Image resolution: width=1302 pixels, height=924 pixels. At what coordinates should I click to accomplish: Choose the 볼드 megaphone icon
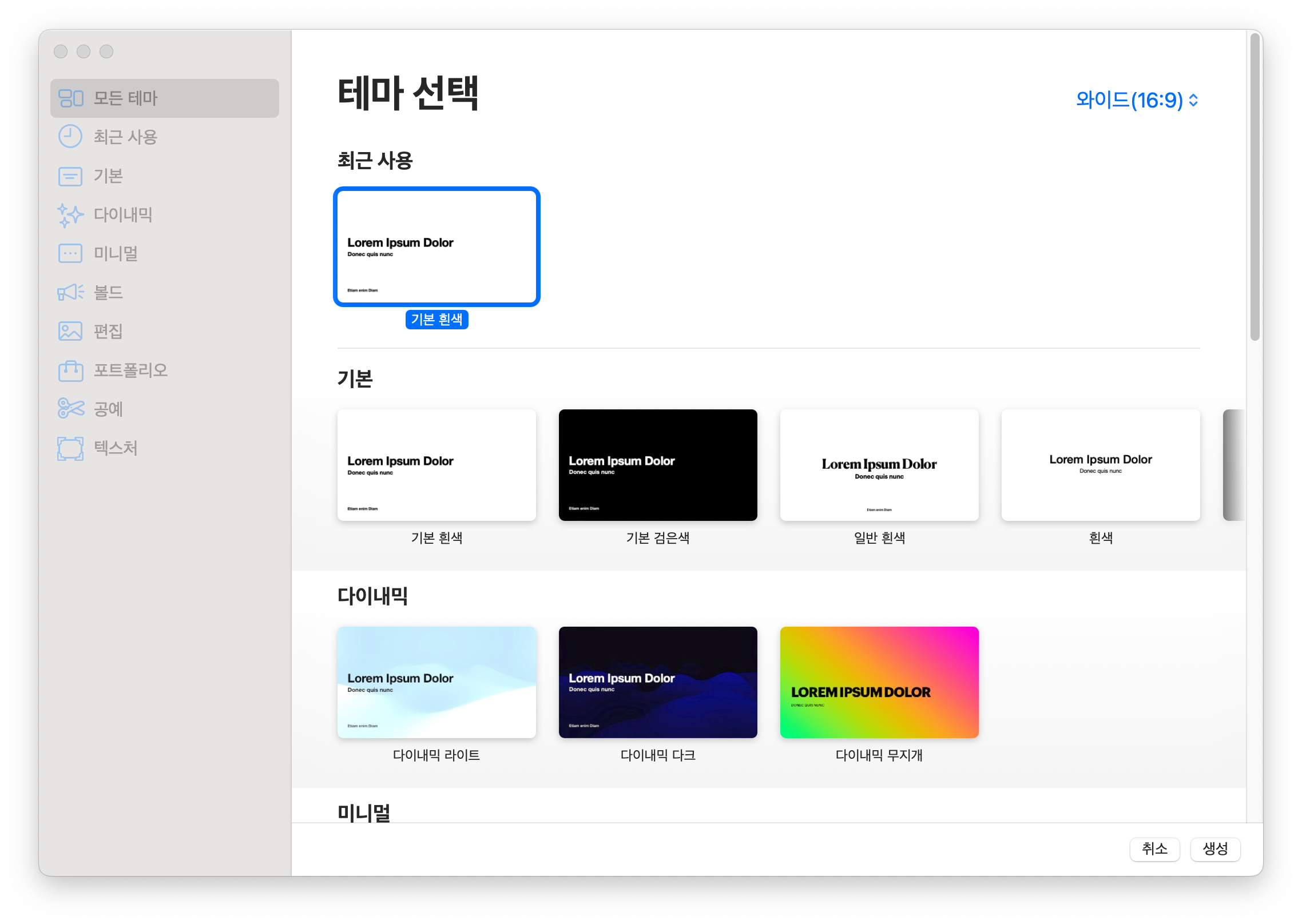point(70,292)
